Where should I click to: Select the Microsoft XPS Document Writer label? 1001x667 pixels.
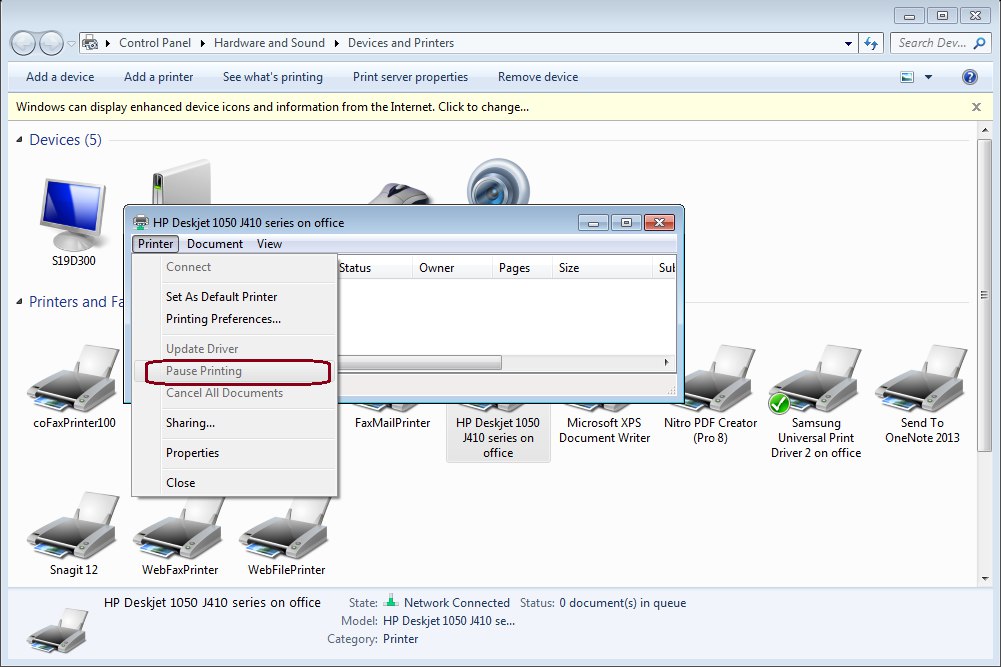604,430
